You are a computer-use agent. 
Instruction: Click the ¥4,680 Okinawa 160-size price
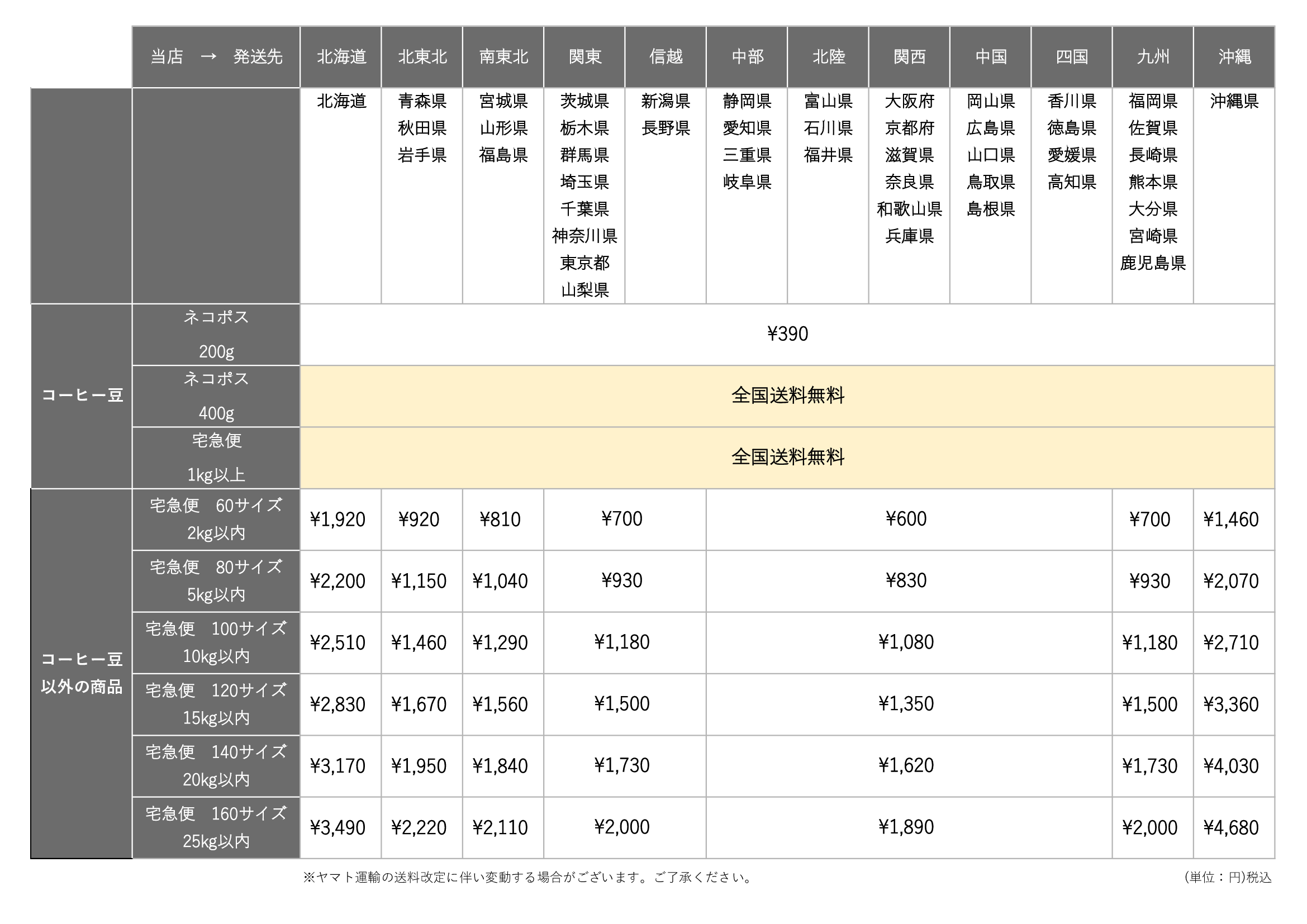[x=1230, y=828]
